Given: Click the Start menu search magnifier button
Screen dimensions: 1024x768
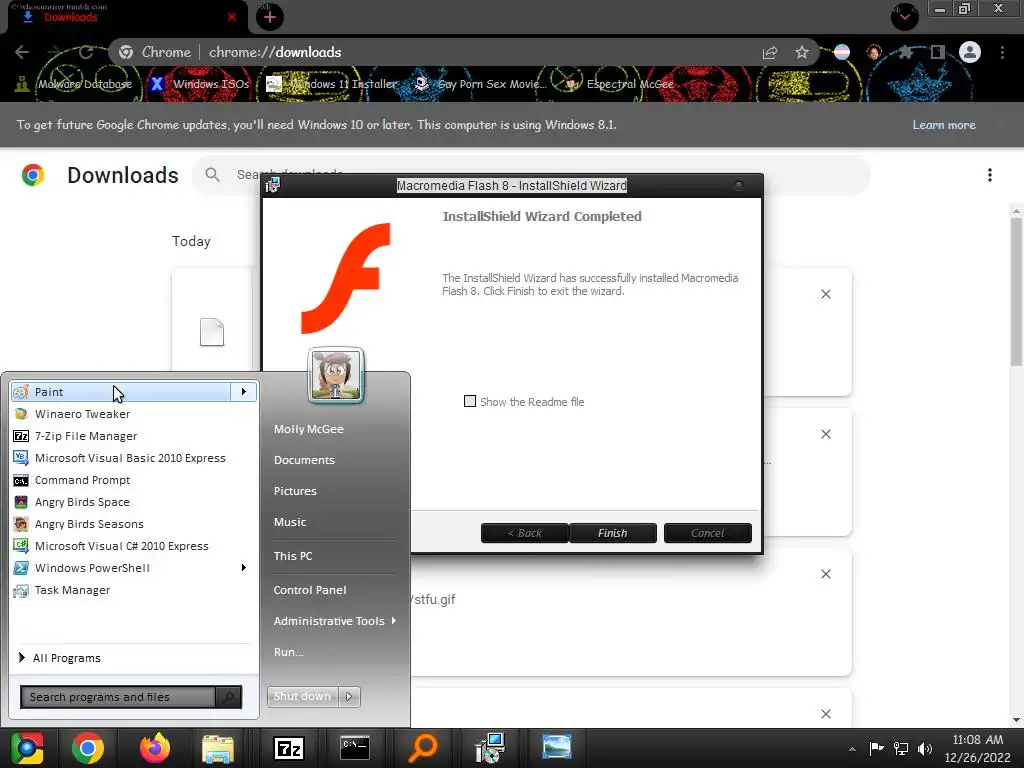Looking at the screenshot, I should pos(229,697).
